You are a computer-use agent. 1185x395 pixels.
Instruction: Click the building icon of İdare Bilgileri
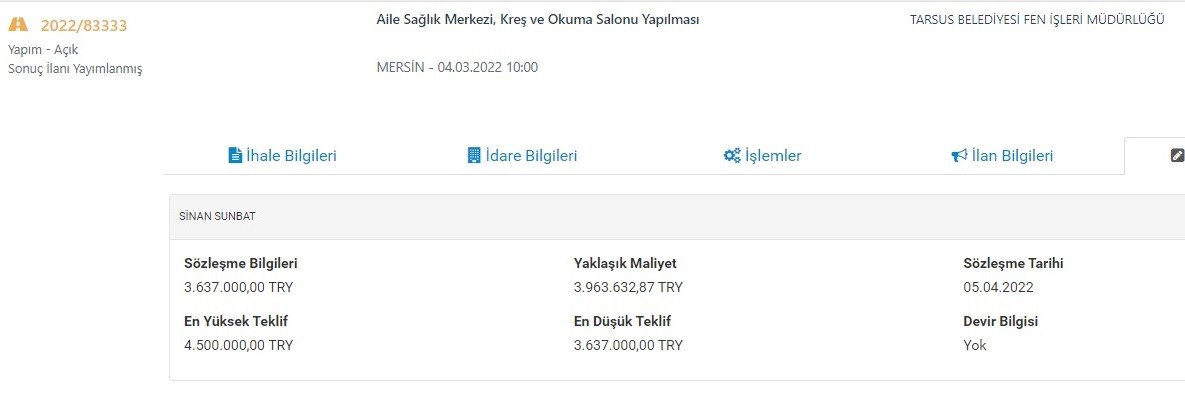click(x=474, y=156)
